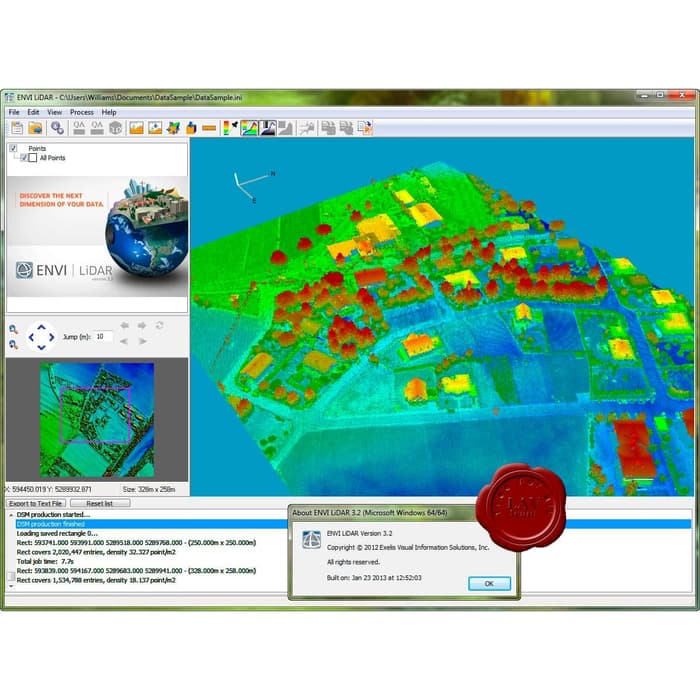Click the Reset list button

point(101,503)
